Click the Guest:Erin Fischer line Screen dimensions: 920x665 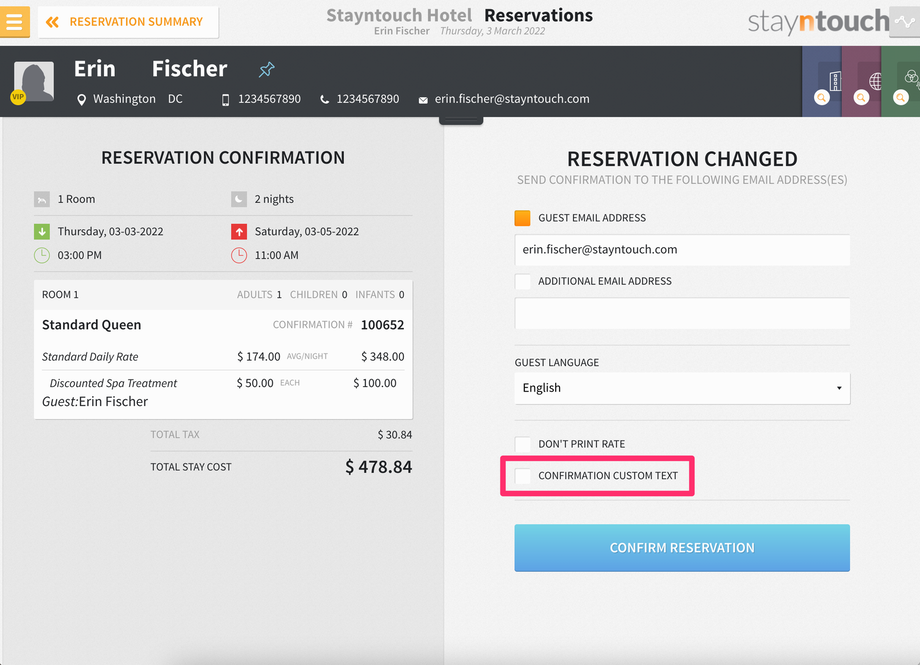pos(95,402)
